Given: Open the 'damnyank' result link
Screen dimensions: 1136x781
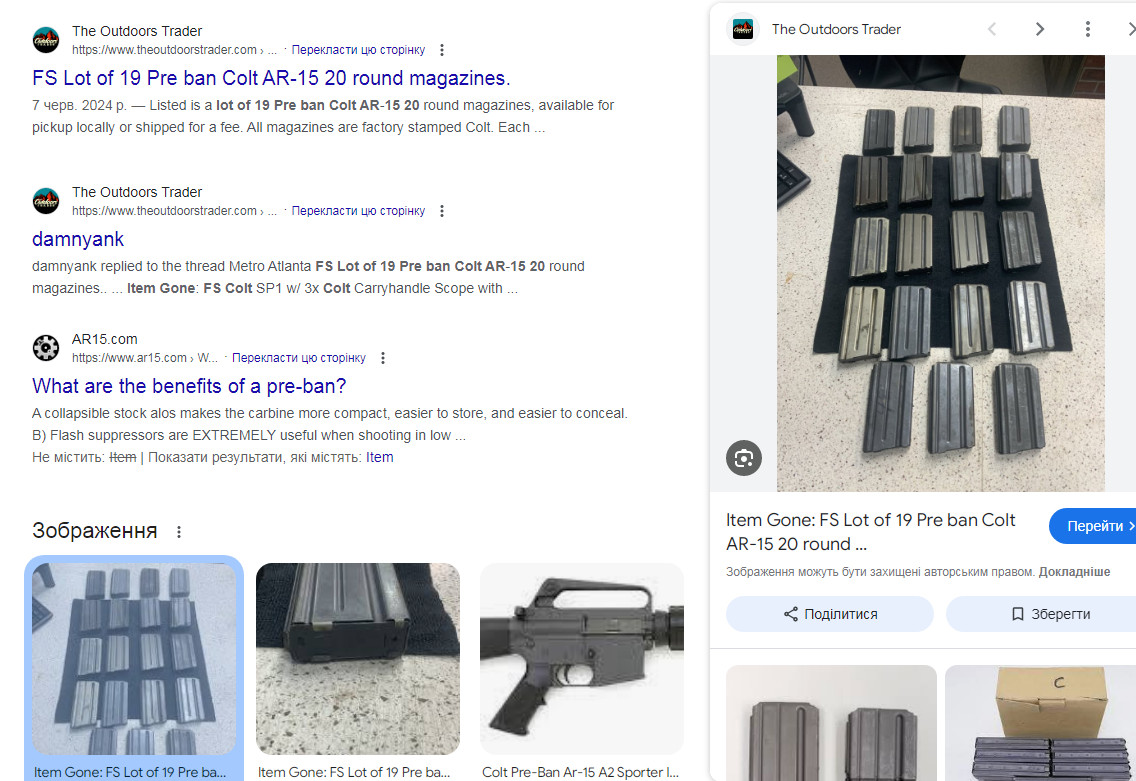Looking at the screenshot, I should (78, 239).
